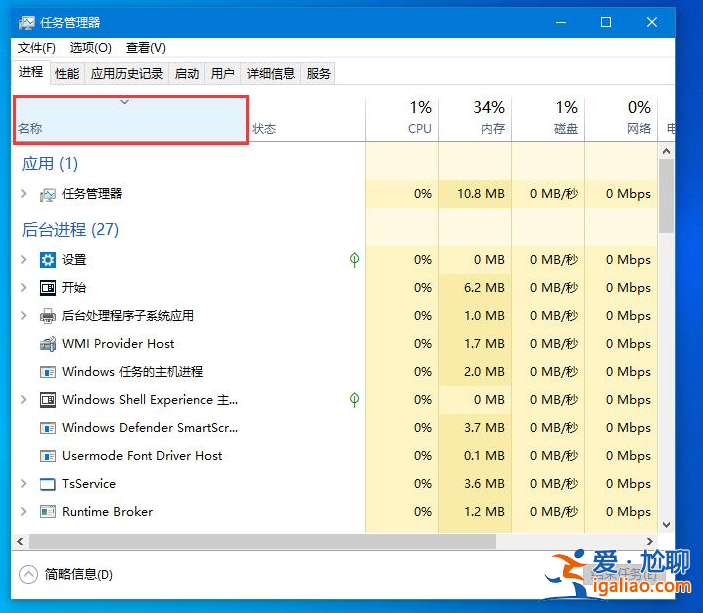Image resolution: width=703 pixels, height=613 pixels.
Task: Close the Task Manager window
Action: pyautogui.click(x=651, y=22)
